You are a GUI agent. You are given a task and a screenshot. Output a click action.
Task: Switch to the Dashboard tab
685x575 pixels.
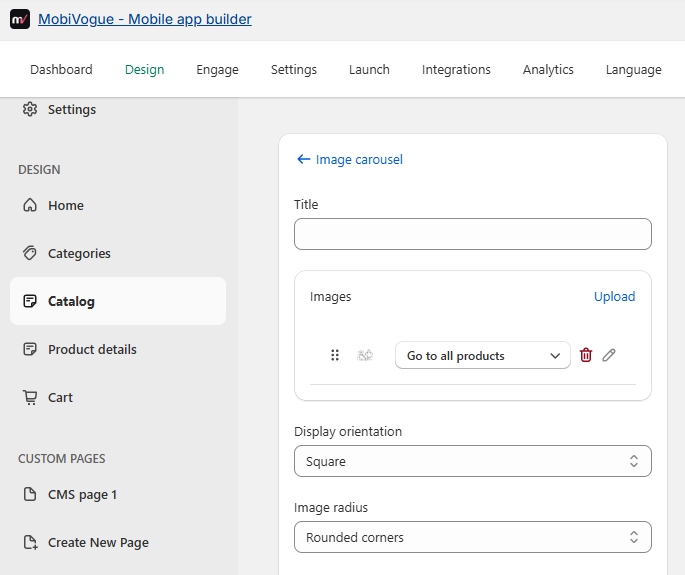click(x=61, y=69)
